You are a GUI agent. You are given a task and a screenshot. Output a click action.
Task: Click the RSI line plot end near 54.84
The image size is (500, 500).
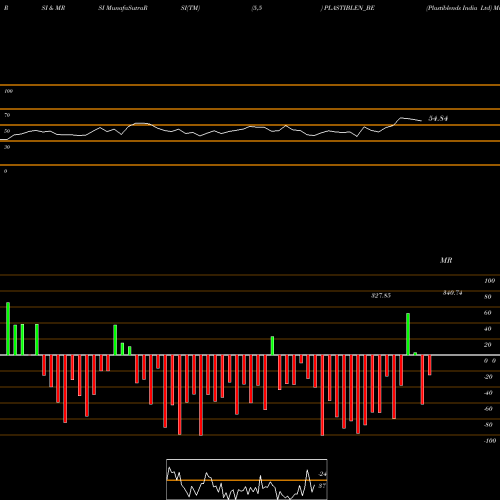(421, 120)
